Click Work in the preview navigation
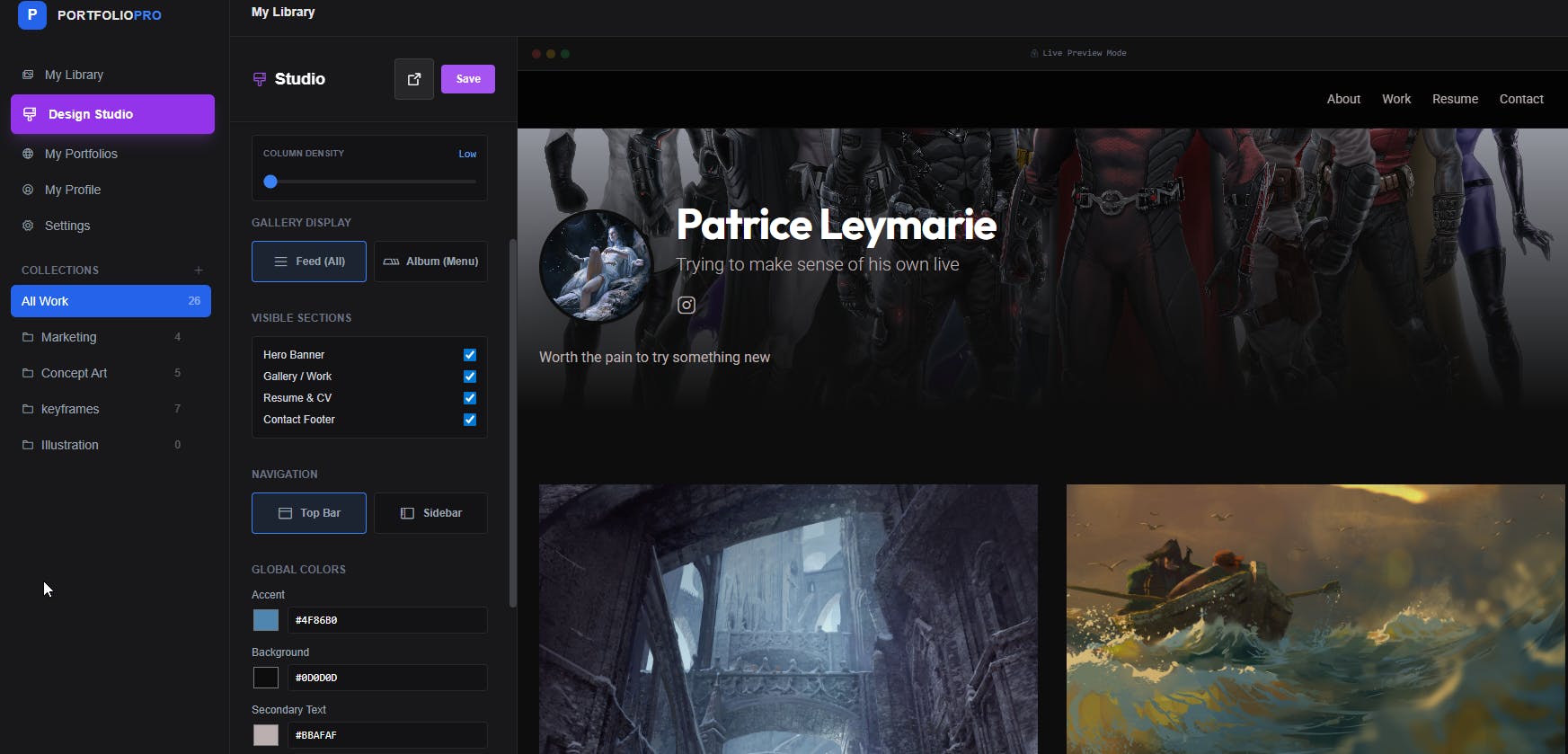This screenshot has width=1568, height=754. [x=1396, y=99]
